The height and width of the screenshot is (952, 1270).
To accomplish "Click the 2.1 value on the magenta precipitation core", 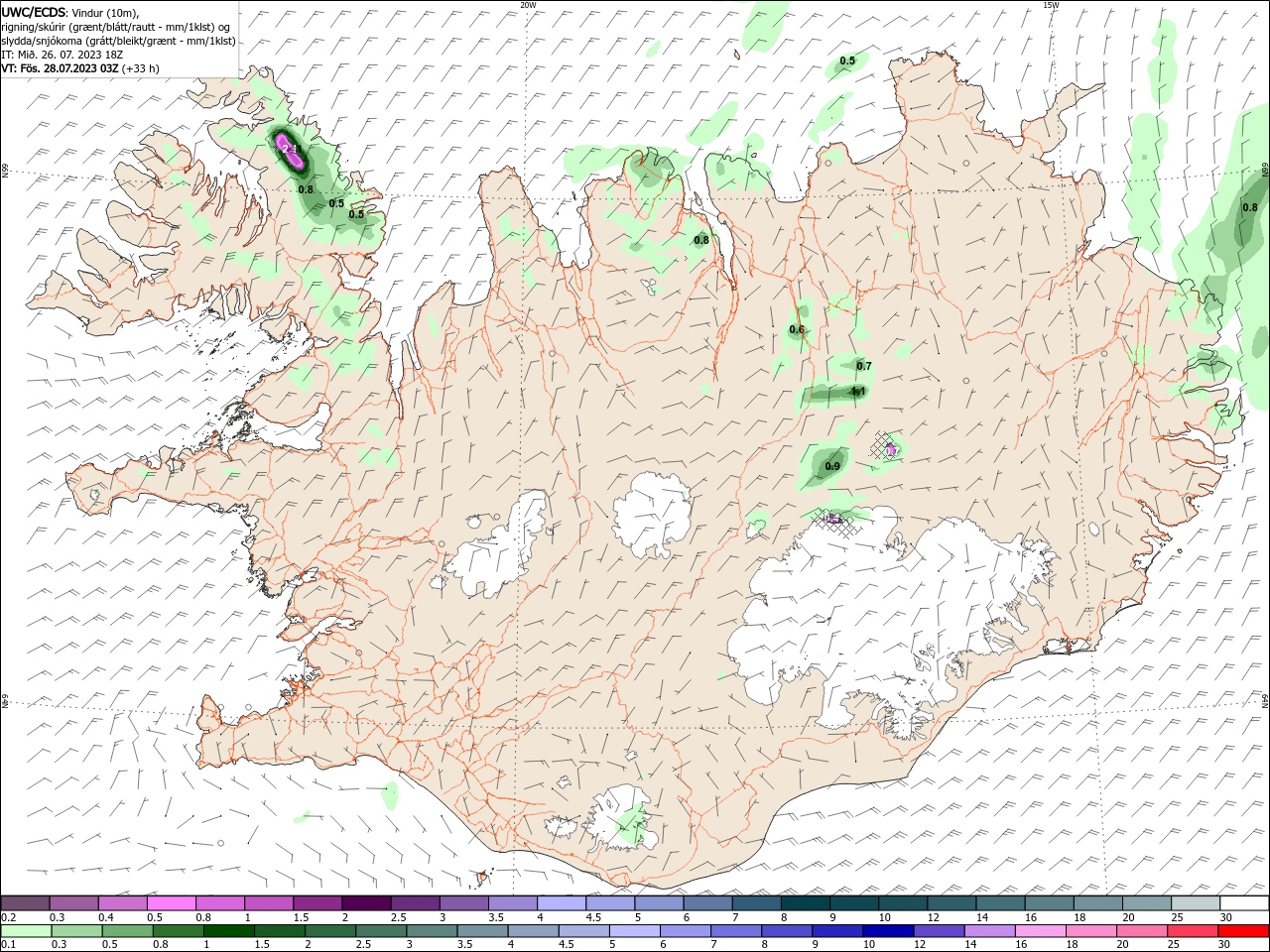I will pyautogui.click(x=290, y=149).
